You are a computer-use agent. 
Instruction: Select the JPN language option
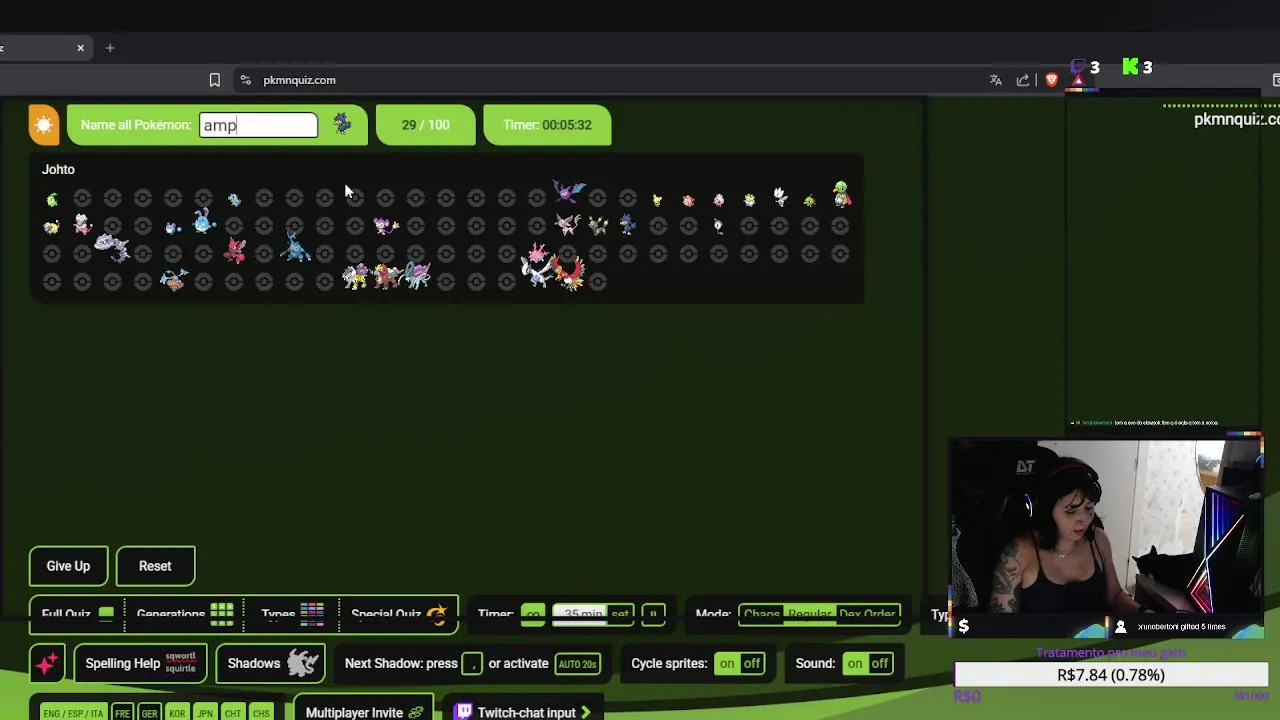point(205,713)
